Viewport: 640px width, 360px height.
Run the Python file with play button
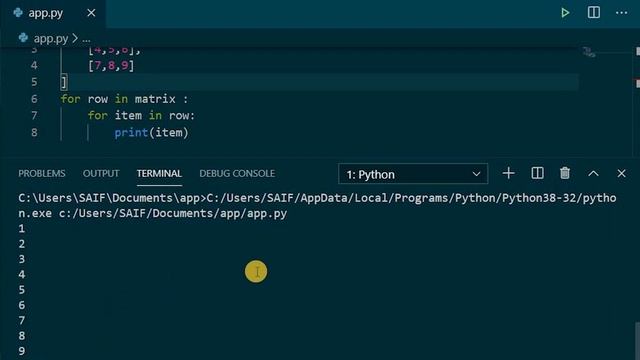click(x=565, y=13)
